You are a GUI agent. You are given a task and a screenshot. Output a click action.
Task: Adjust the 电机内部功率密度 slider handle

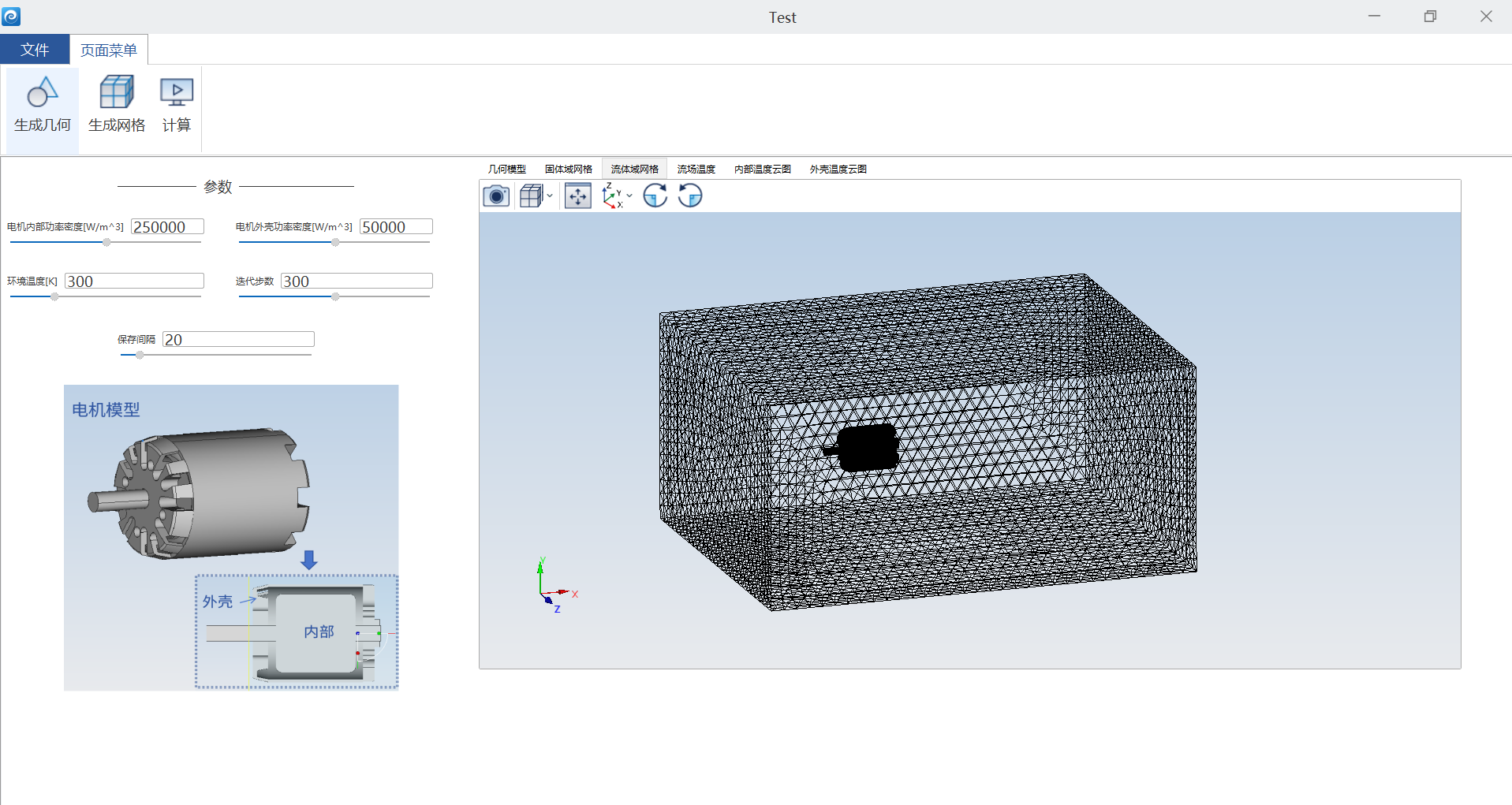click(106, 242)
